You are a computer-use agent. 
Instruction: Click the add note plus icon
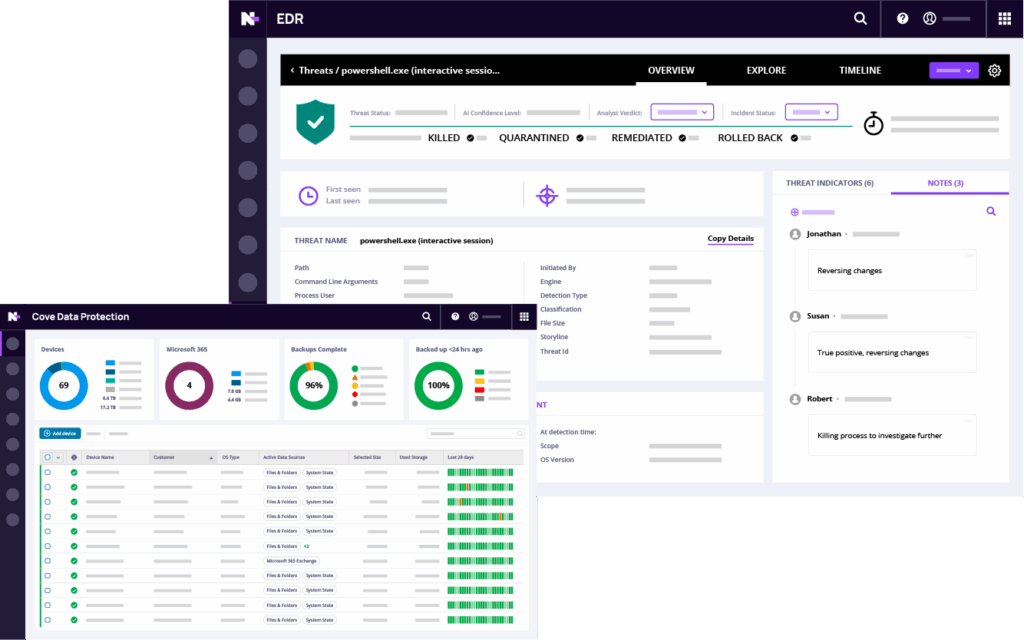795,212
